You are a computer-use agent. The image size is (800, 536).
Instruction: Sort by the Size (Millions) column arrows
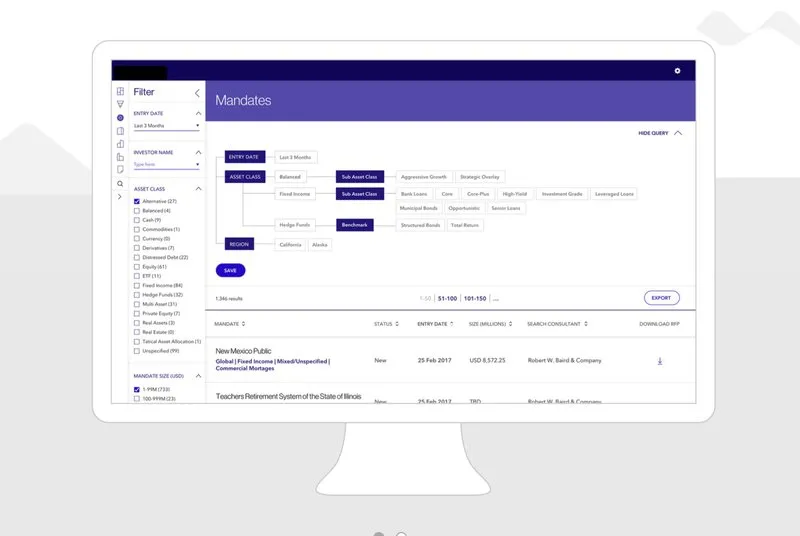pyautogui.click(x=510, y=324)
